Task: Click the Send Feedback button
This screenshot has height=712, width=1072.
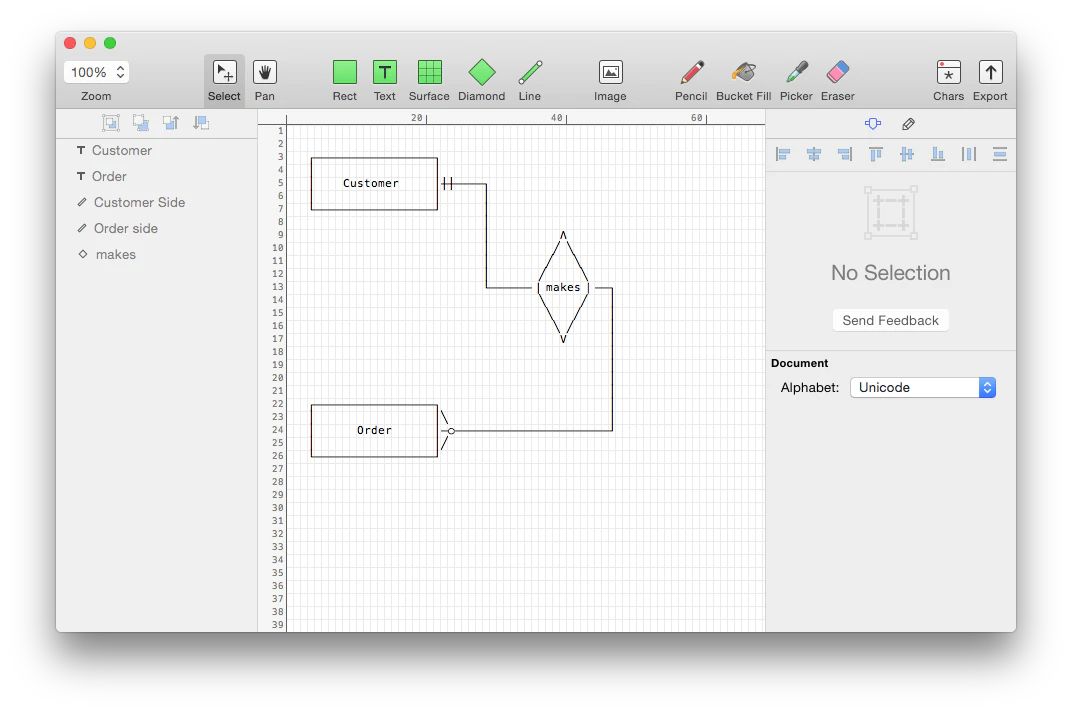Action: (890, 320)
